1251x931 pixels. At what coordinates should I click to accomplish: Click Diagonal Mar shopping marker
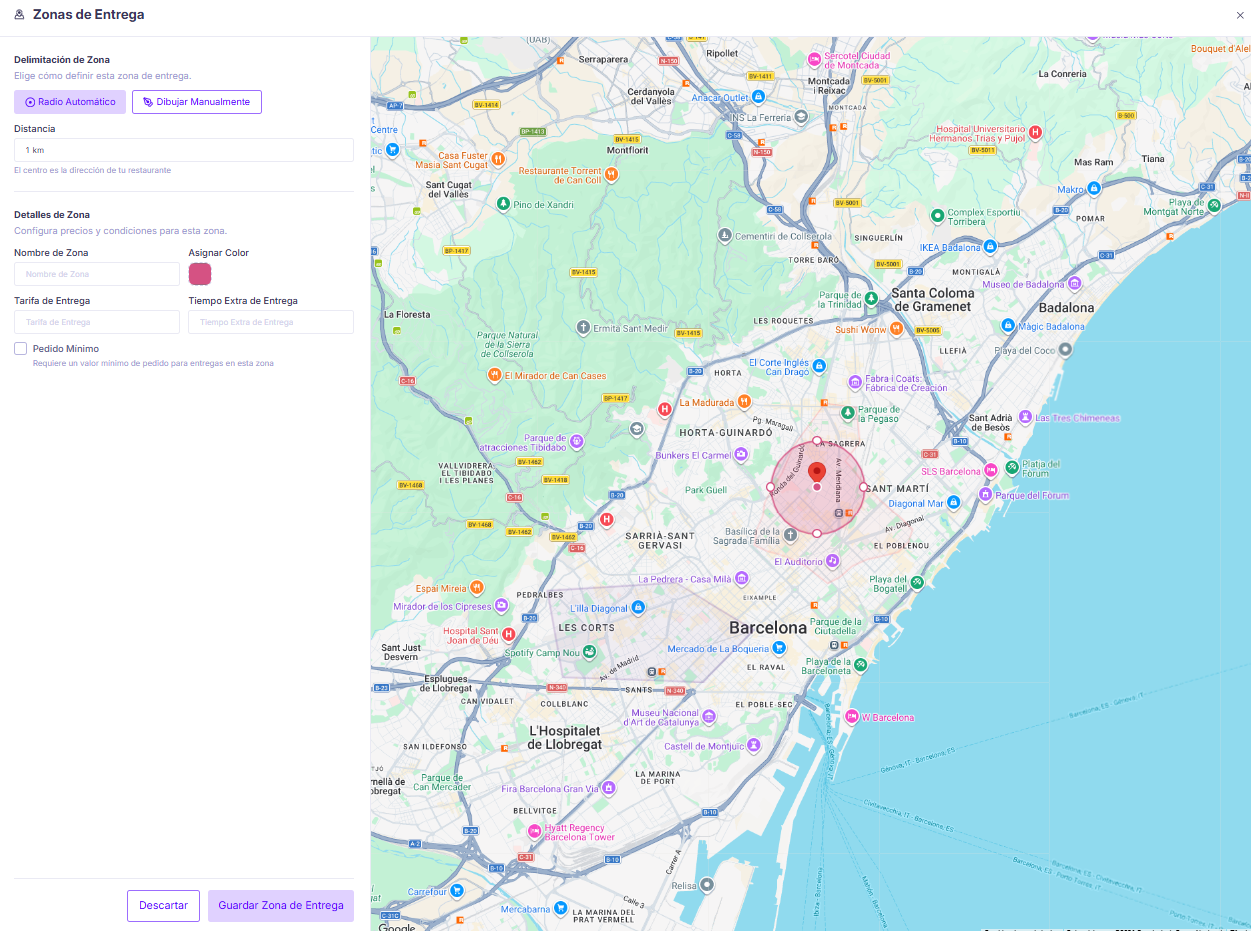953,502
